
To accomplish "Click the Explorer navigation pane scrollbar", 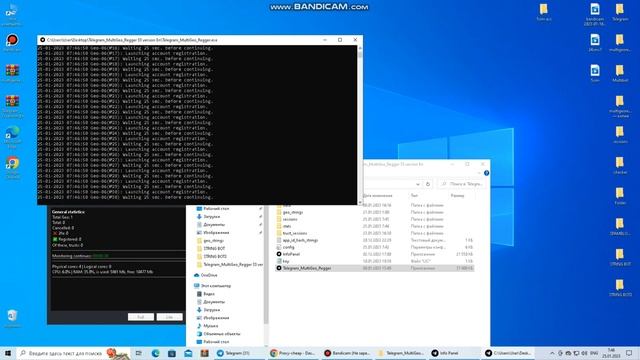I will (x=266, y=265).
